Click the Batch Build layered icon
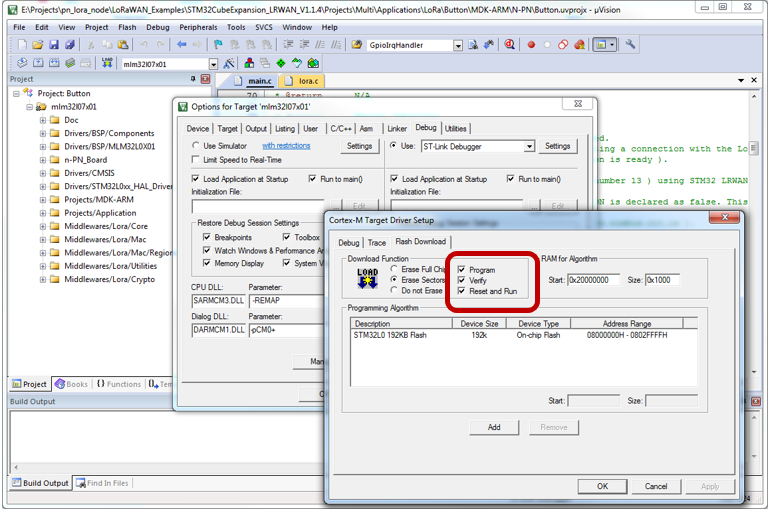Screen dimensions: 772x512 click(70, 63)
